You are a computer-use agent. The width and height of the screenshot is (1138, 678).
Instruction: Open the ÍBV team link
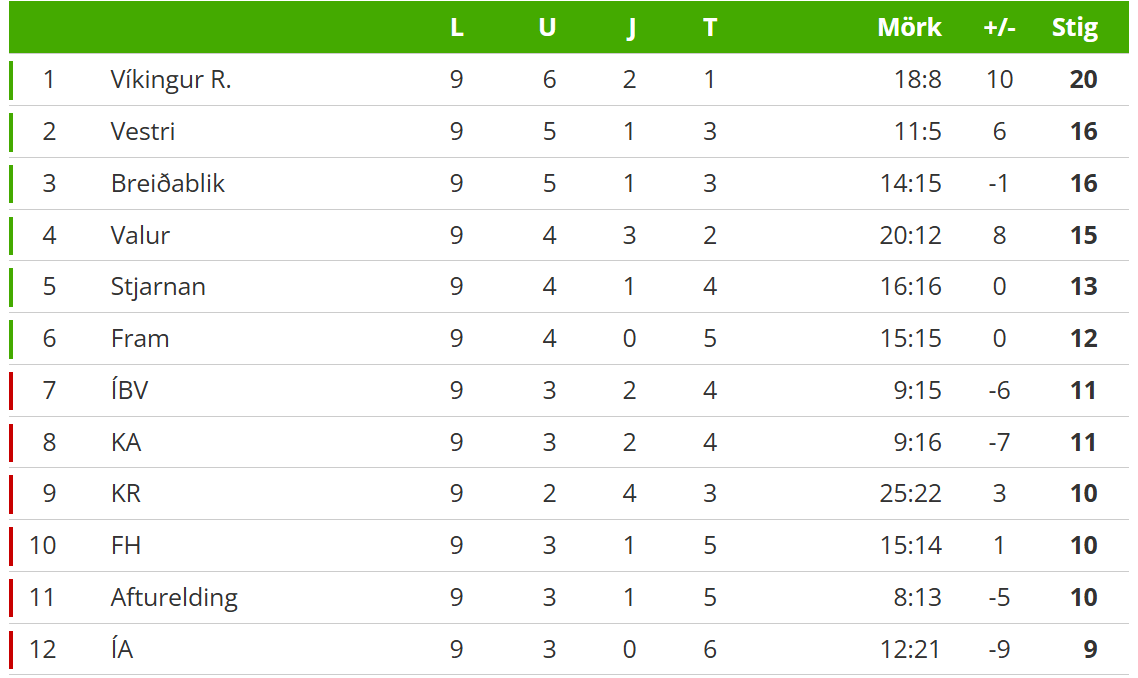(129, 390)
